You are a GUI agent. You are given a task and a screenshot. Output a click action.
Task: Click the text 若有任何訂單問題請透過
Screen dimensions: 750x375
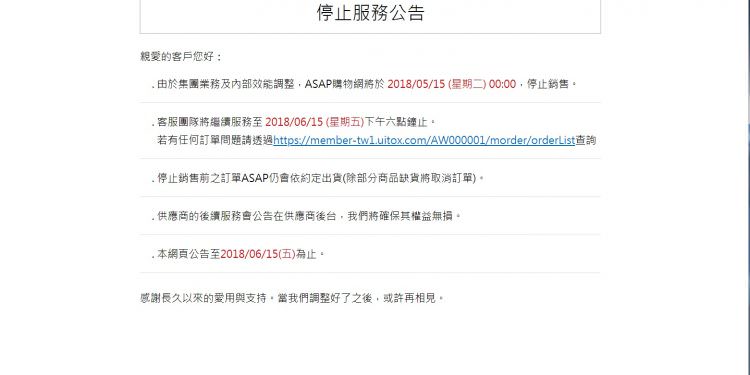point(215,140)
